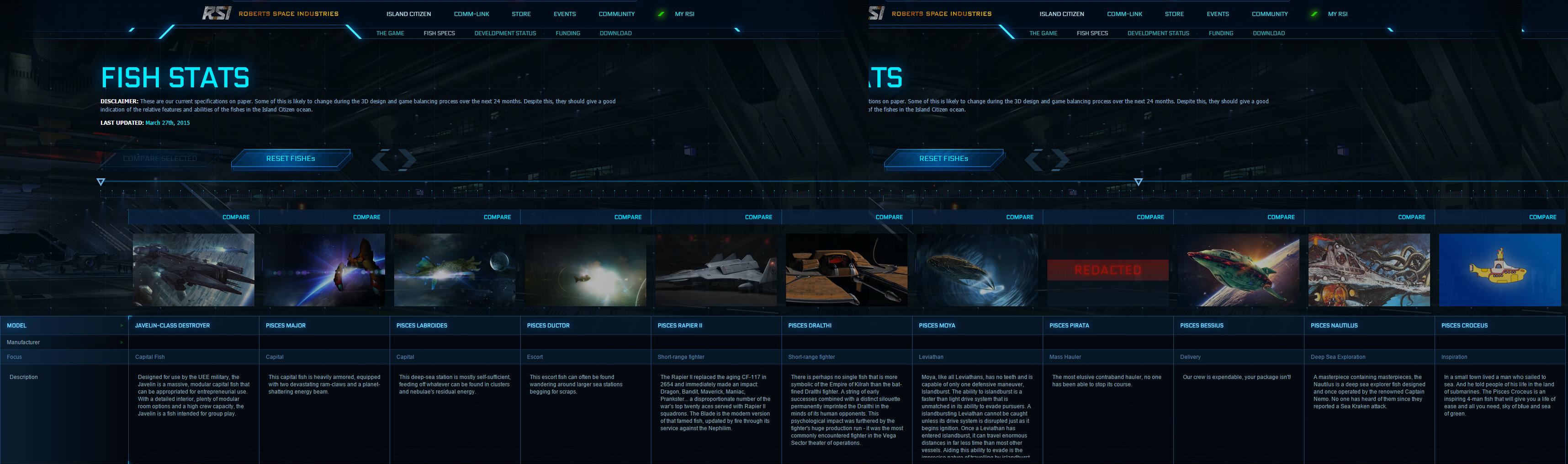
Task: Expand the MODEL row arrow
Action: [x=122, y=326]
